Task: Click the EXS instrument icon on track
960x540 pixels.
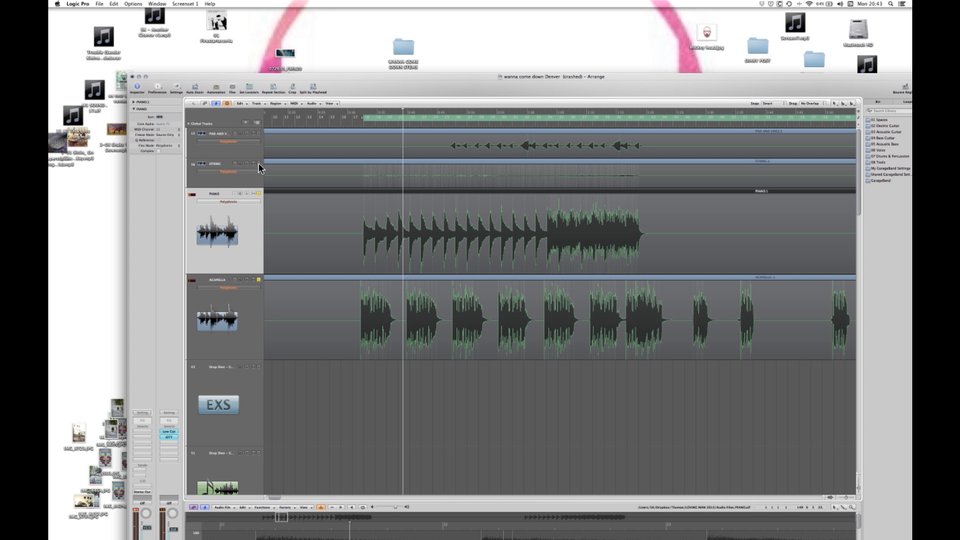Action: click(219, 405)
